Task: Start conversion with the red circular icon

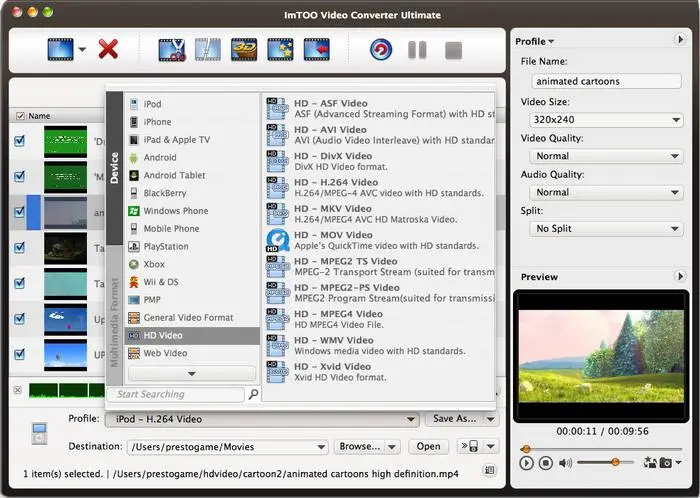Action: point(381,50)
